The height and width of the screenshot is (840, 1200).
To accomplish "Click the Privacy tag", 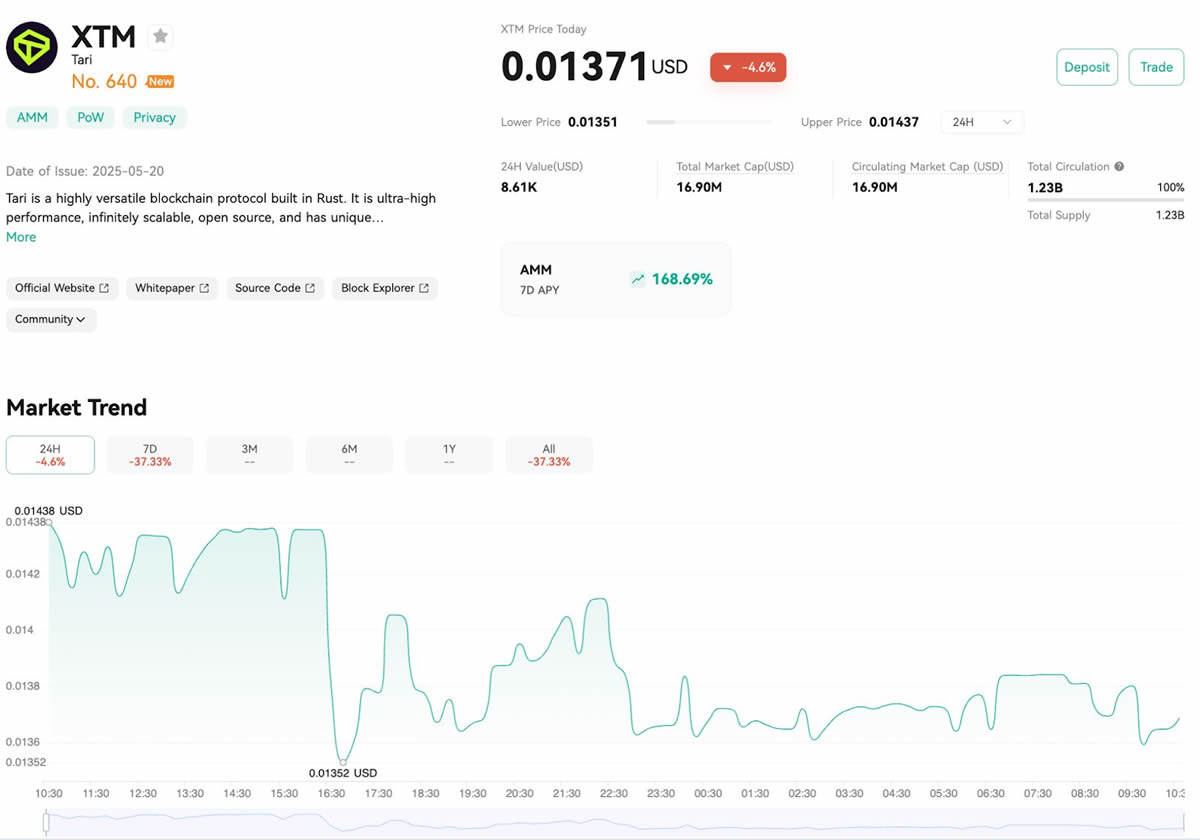I will [155, 117].
